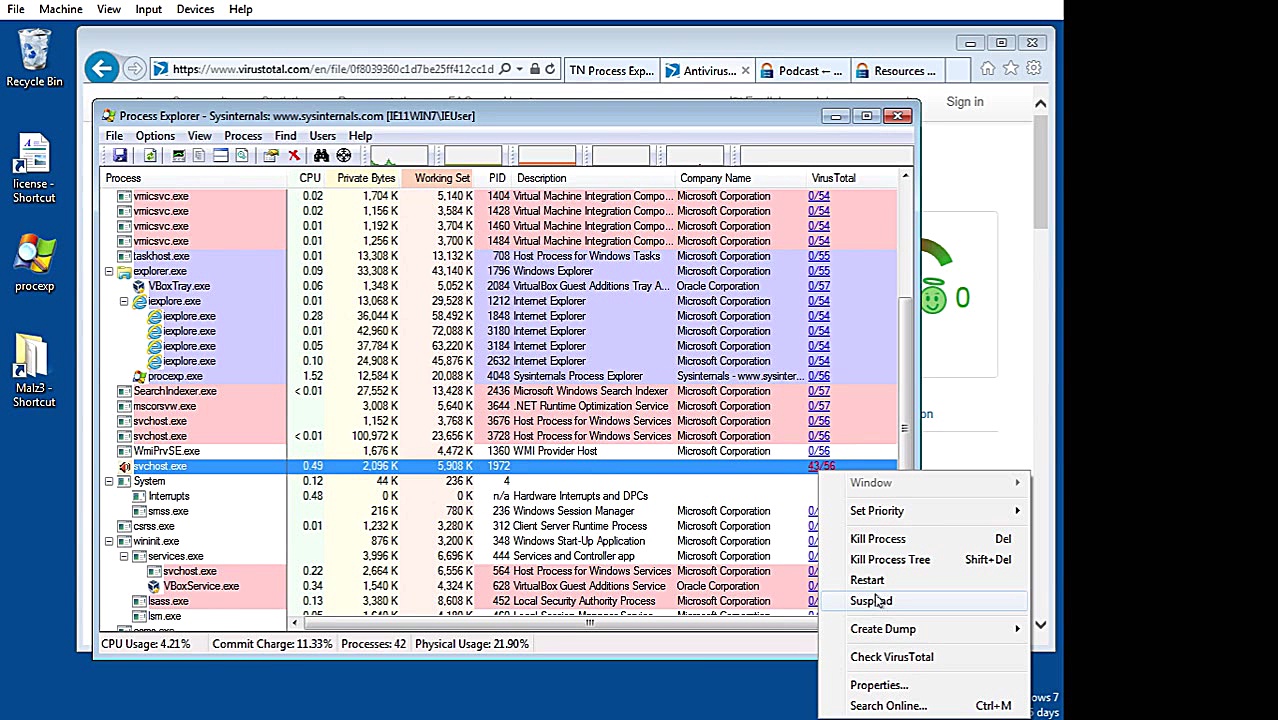Click the lower pane view DLLs/handles icon
Image resolution: width=1278 pixels, height=720 pixels.
tap(241, 156)
